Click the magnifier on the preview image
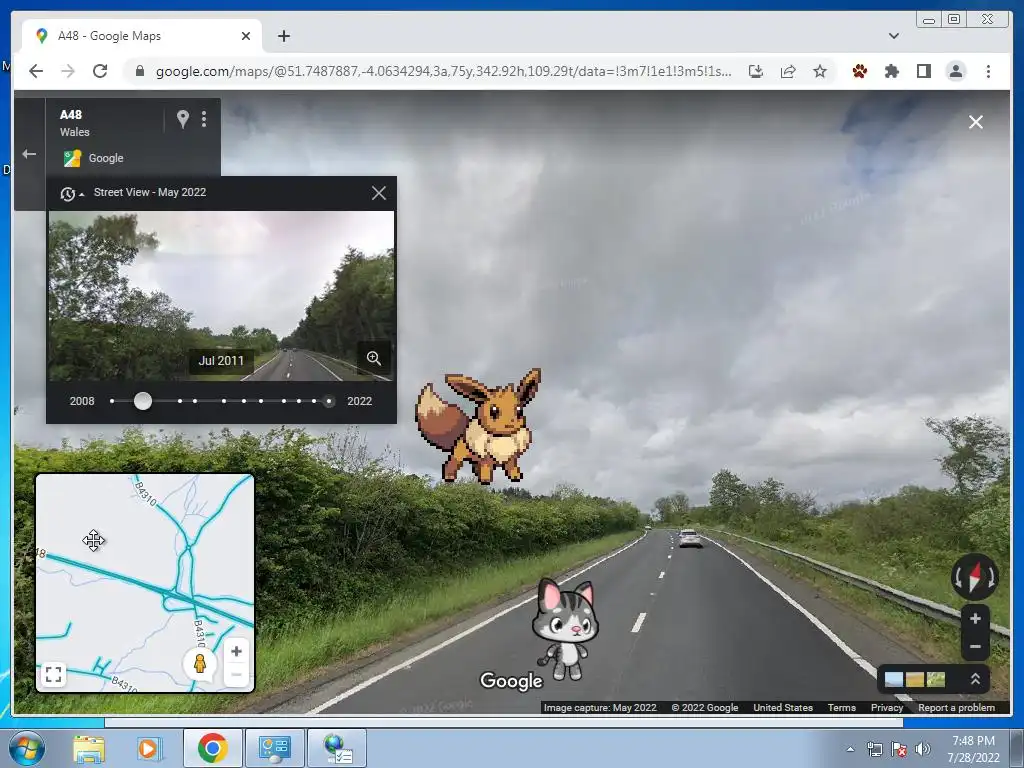The width and height of the screenshot is (1024, 768). pyautogui.click(x=374, y=358)
